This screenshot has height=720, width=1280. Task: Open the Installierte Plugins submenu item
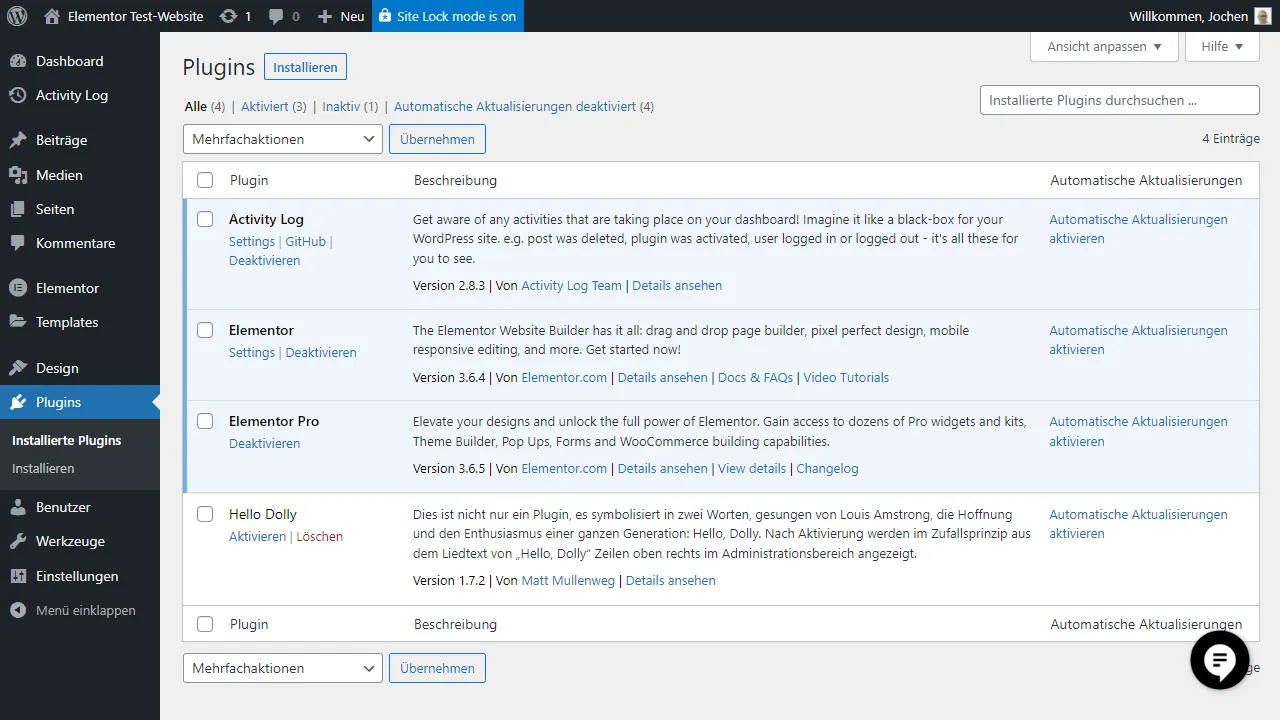click(67, 440)
